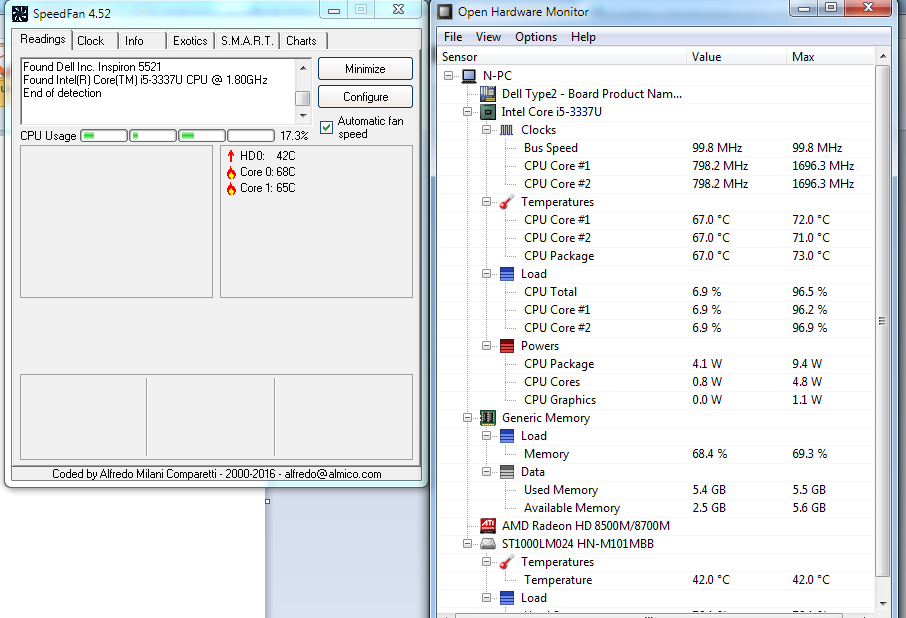Click the AMD Radeon ATI icon
906x618 pixels.
point(488,526)
